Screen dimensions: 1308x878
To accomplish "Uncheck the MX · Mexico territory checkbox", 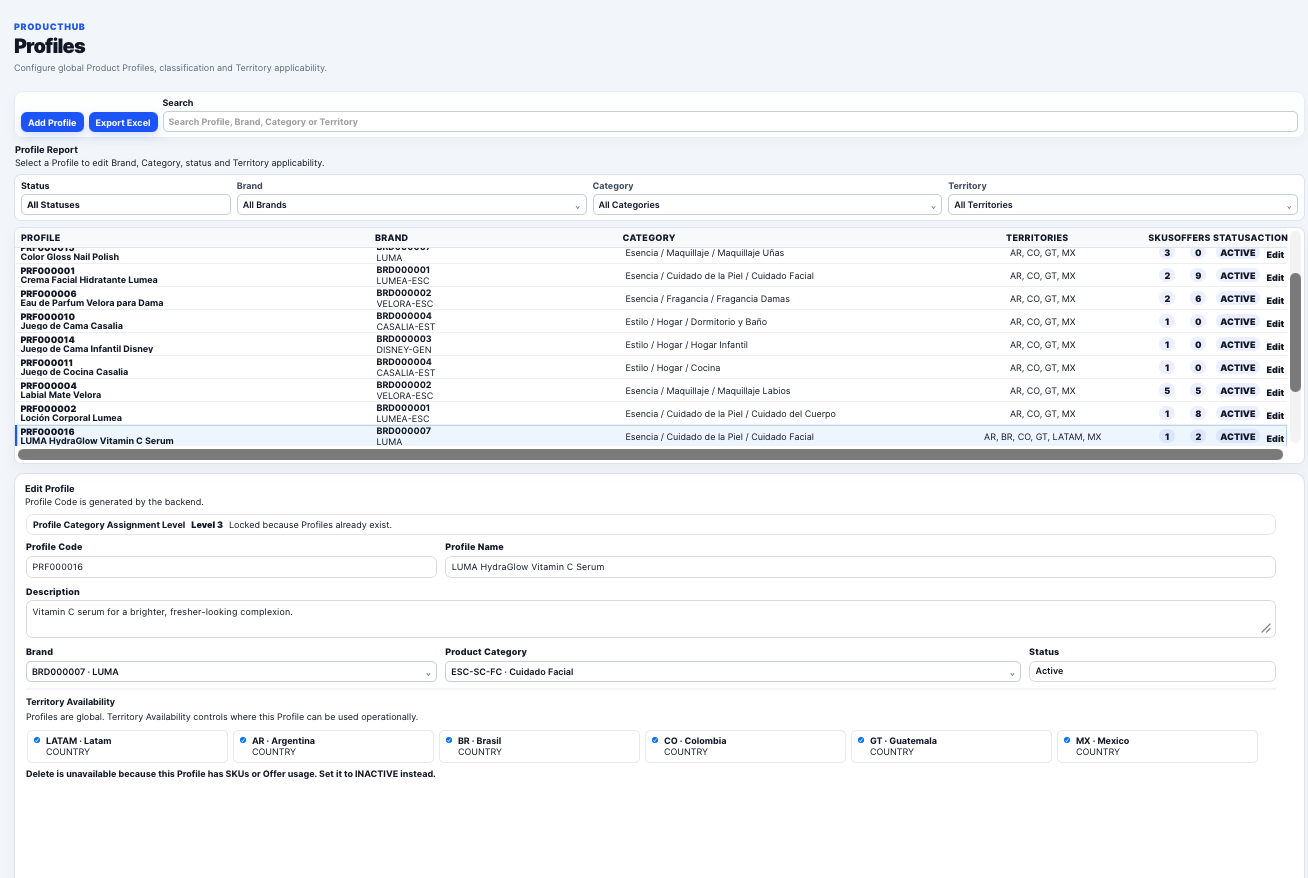I will pos(1067,740).
